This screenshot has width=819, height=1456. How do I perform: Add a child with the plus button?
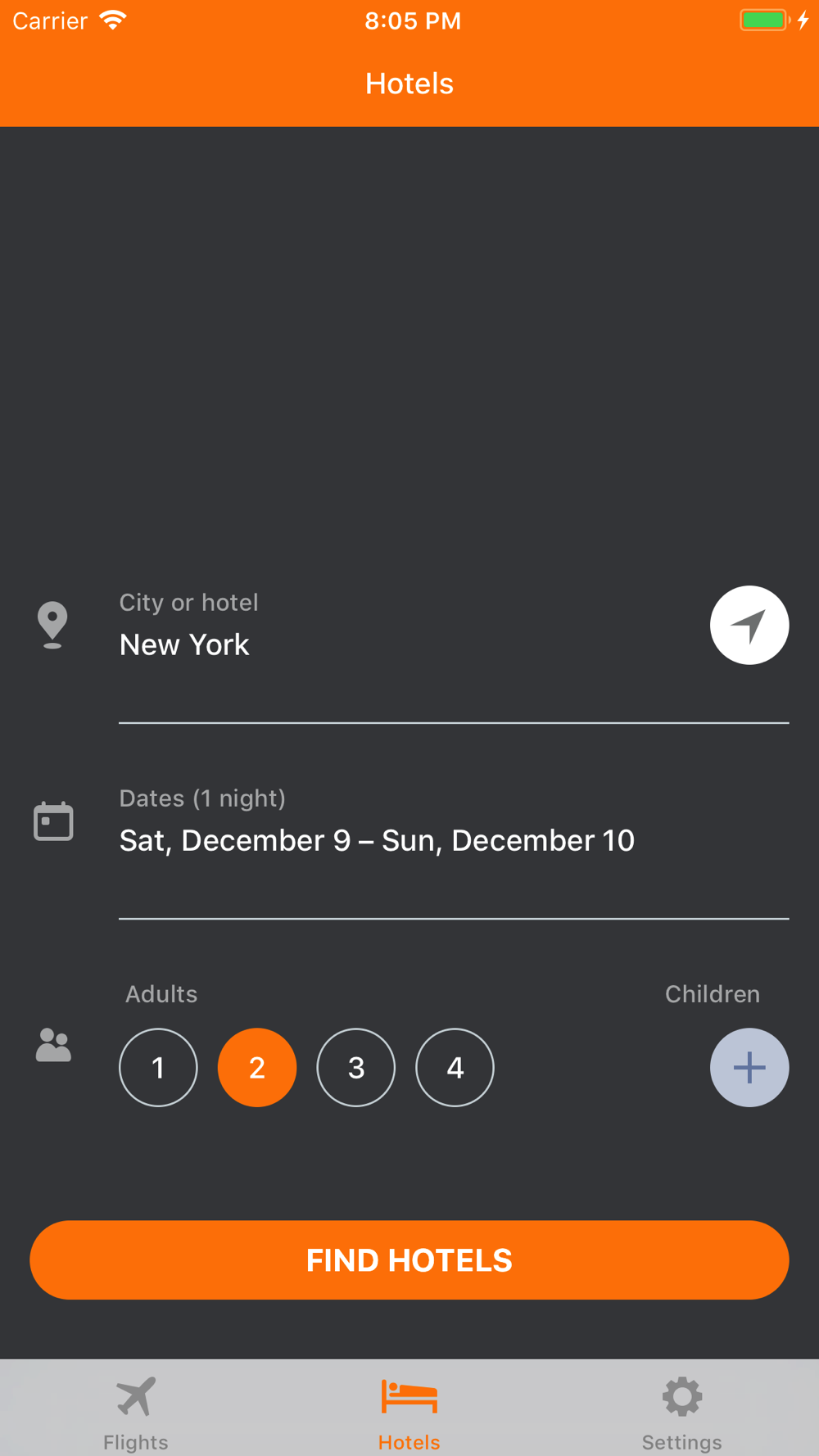coord(749,1067)
